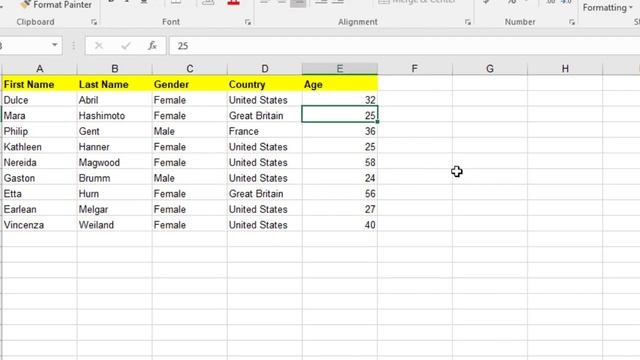The image size is (640, 360).
Task: Select the cell containing Hashimoto
Action: 115,116
